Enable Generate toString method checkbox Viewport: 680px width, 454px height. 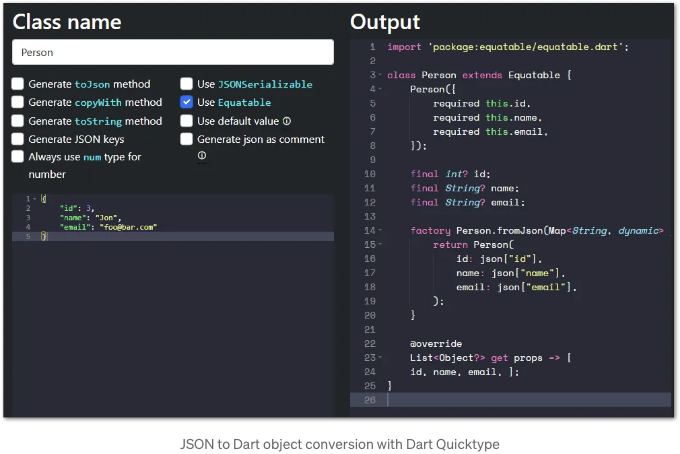[x=17, y=121]
